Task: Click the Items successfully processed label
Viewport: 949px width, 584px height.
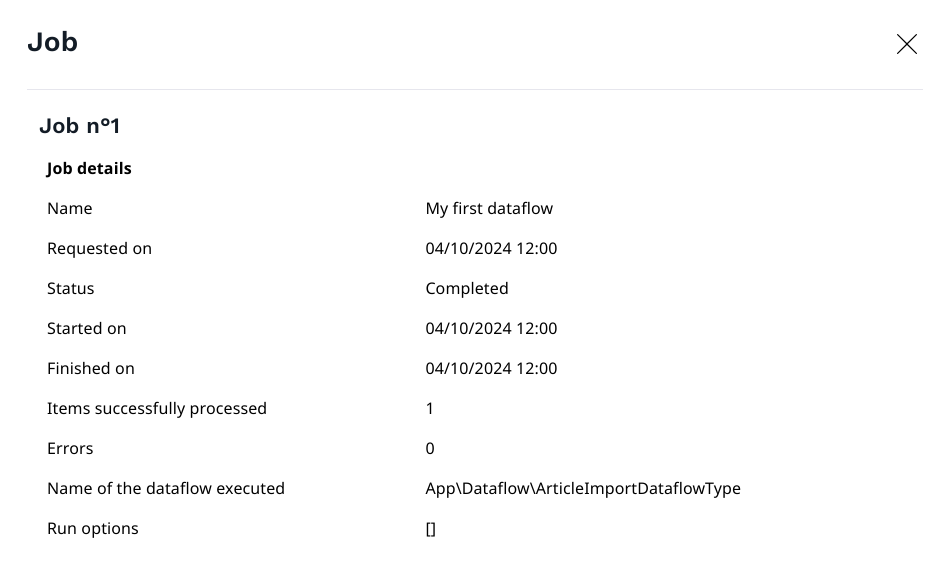Action: tap(157, 408)
